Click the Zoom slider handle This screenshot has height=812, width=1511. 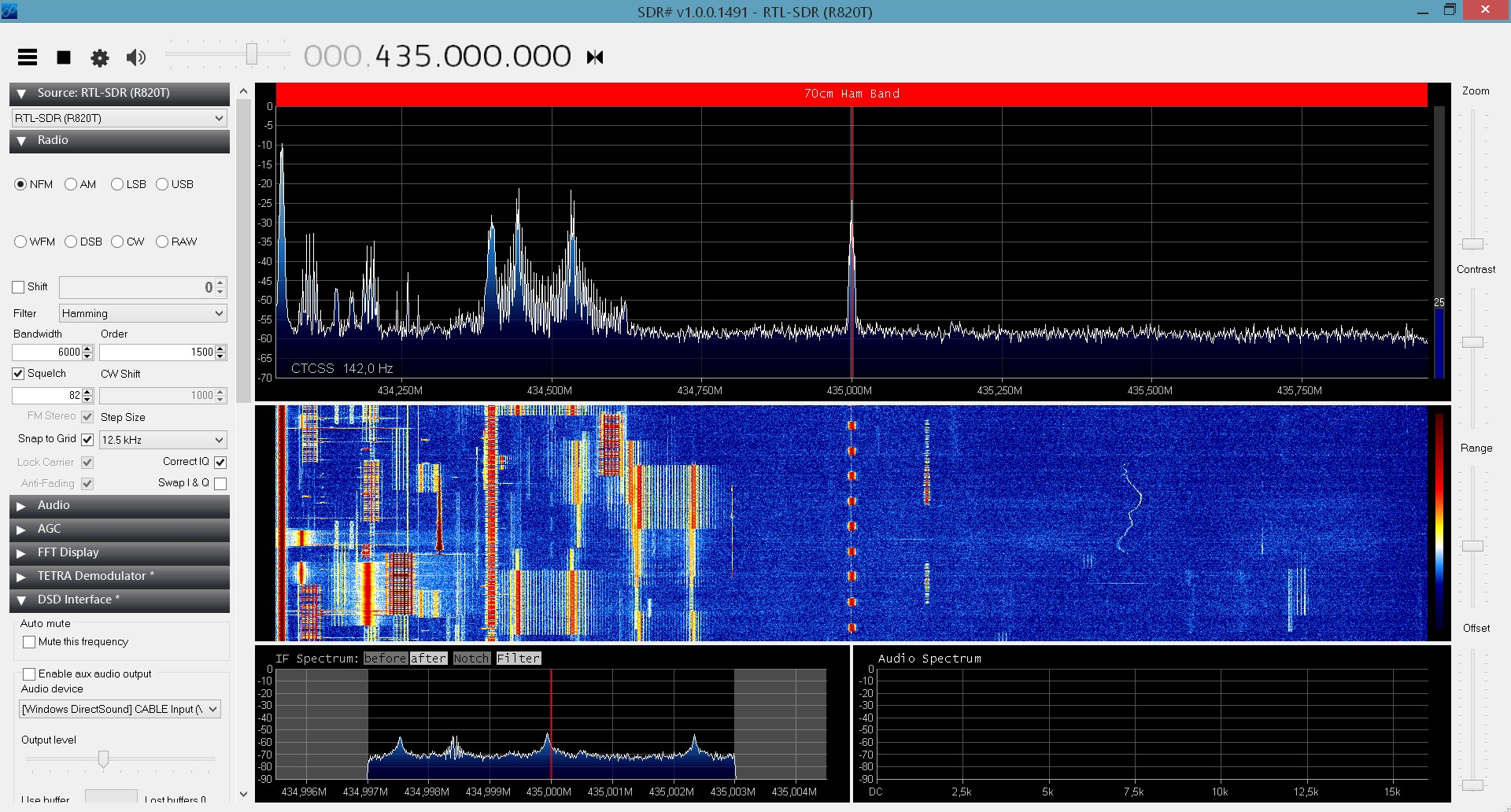coord(1472,244)
